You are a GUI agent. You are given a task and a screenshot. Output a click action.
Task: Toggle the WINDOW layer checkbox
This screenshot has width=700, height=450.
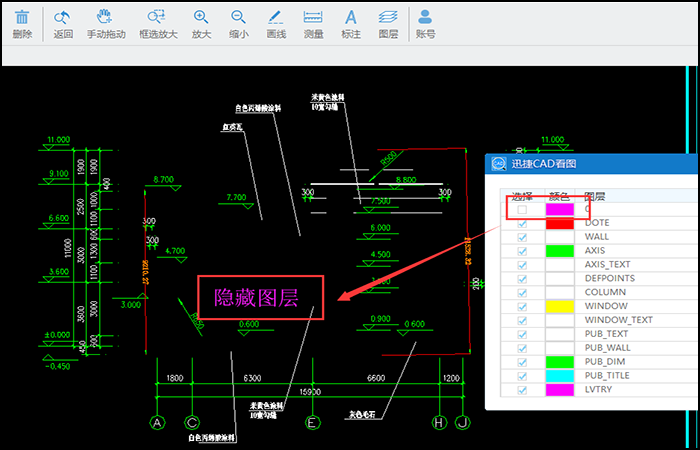522,307
